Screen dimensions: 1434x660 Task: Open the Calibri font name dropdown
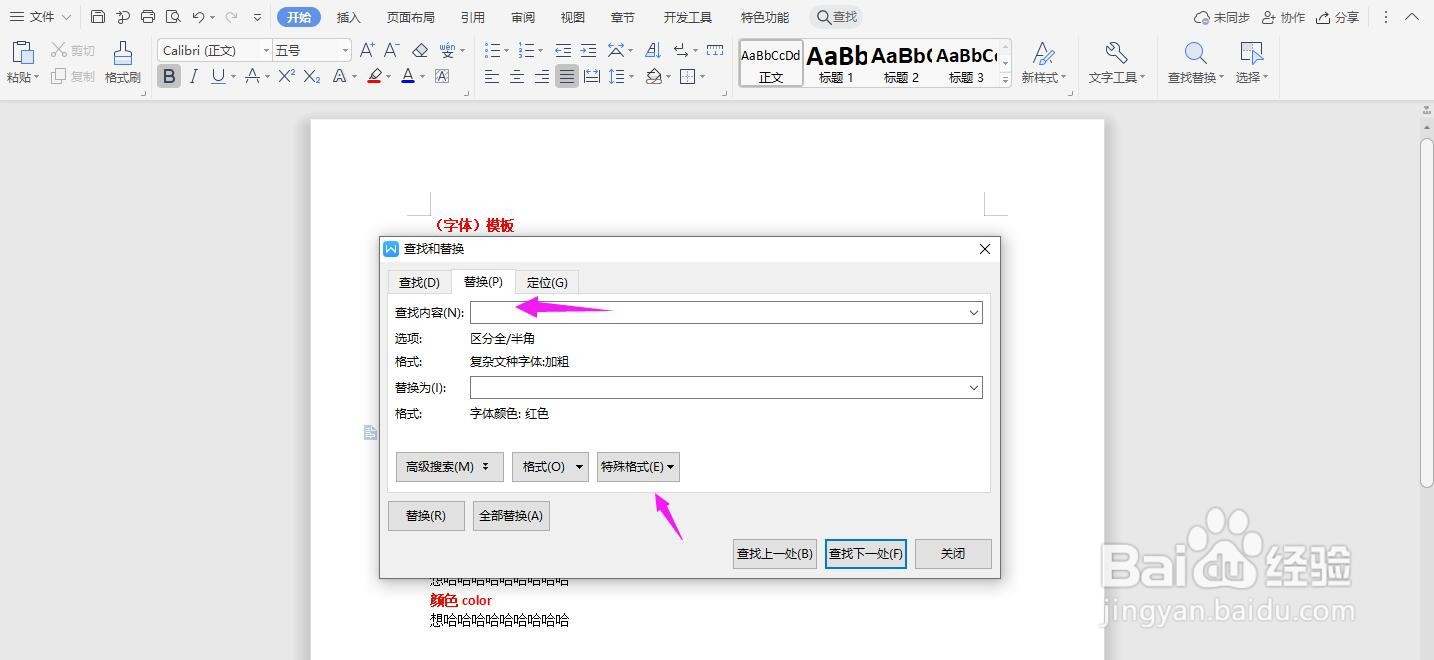(x=266, y=50)
